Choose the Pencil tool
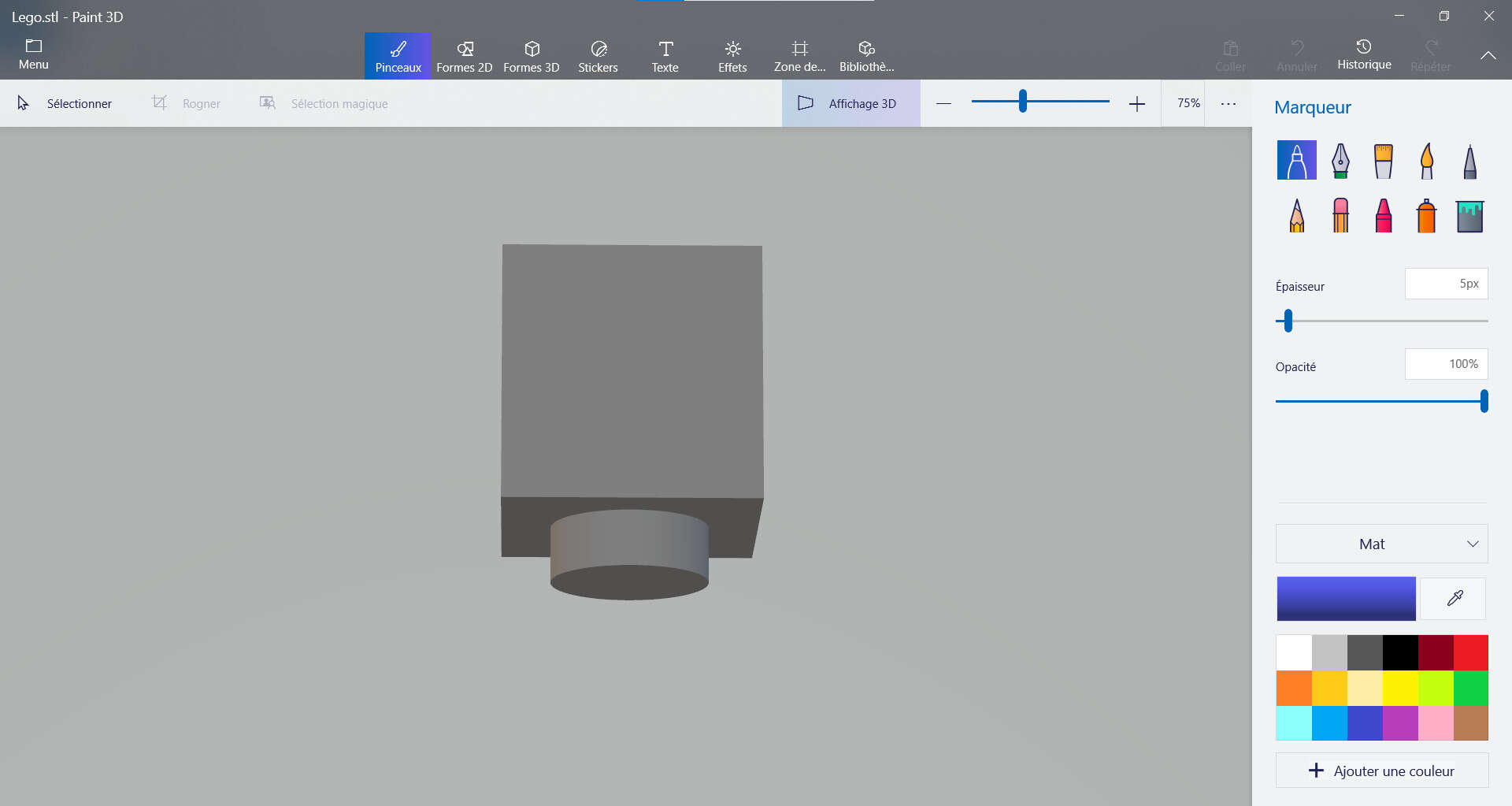 (x=1296, y=214)
